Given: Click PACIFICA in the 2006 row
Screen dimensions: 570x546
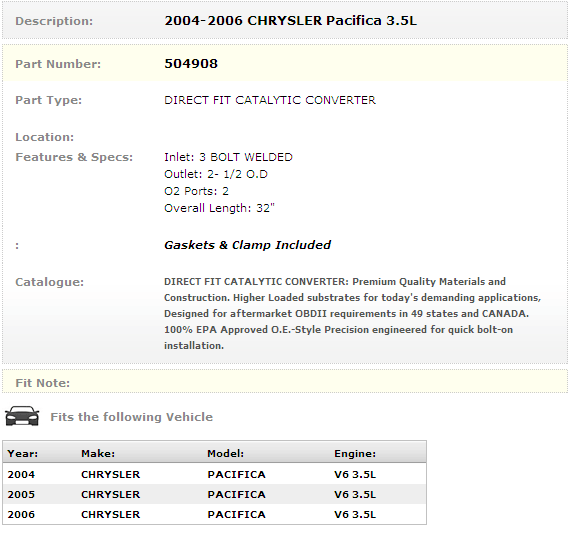Looking at the screenshot, I should [237, 514].
